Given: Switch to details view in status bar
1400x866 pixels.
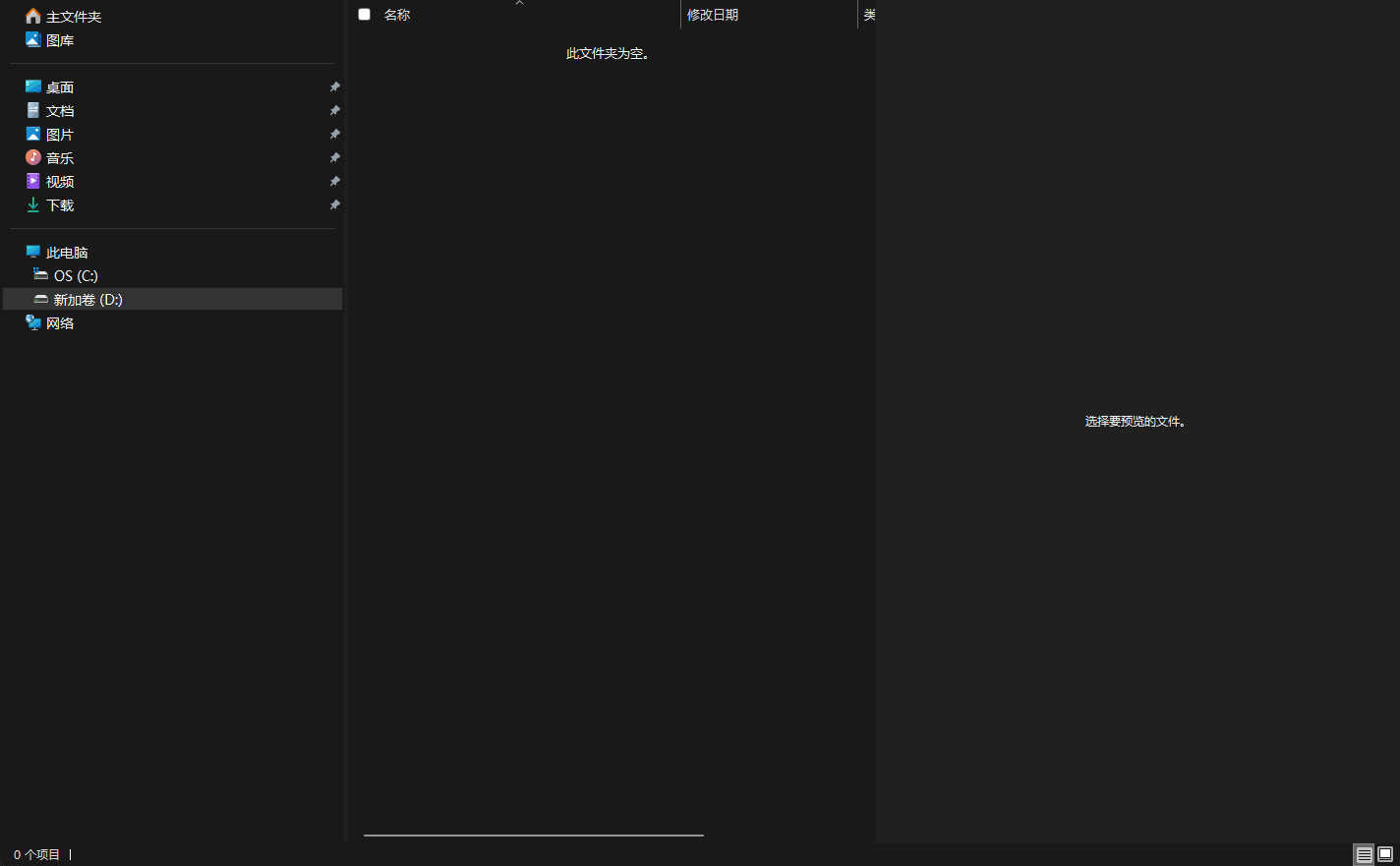Looking at the screenshot, I should point(1364,854).
